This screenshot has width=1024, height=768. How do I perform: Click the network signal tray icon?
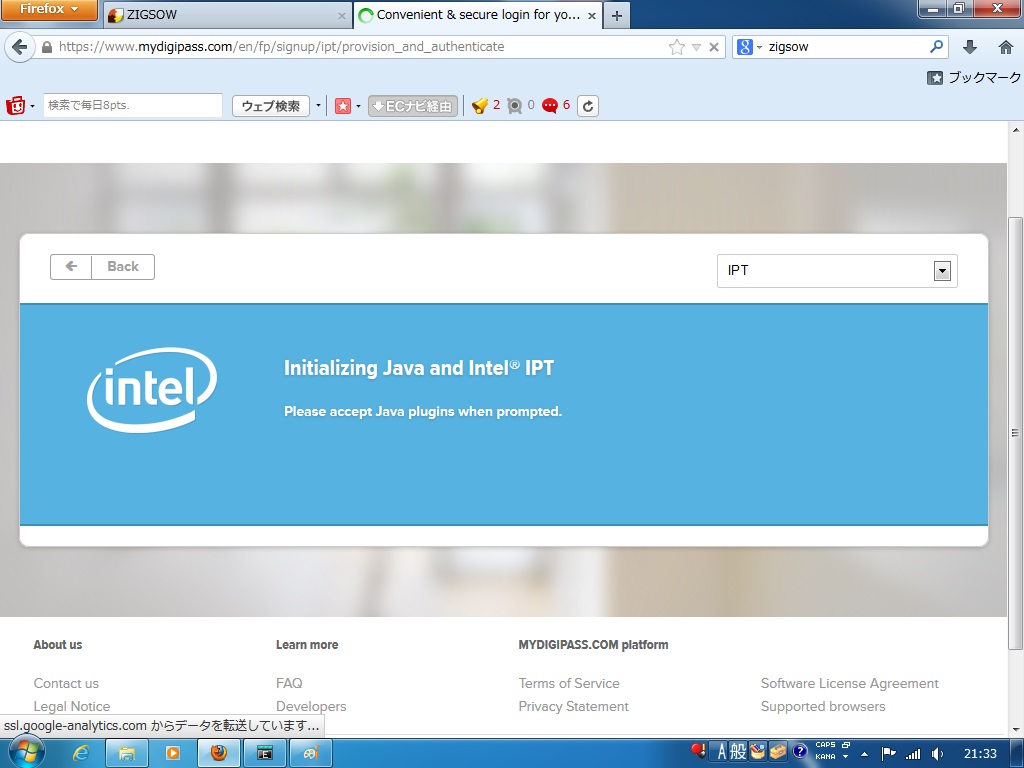pos(913,754)
